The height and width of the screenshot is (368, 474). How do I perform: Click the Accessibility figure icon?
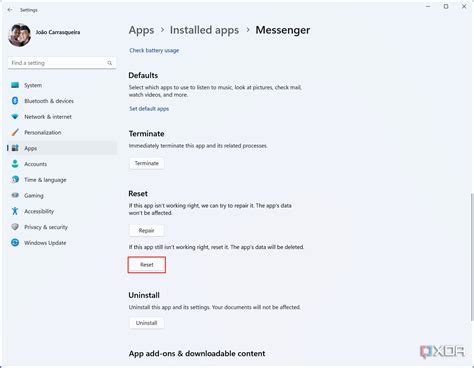click(15, 211)
